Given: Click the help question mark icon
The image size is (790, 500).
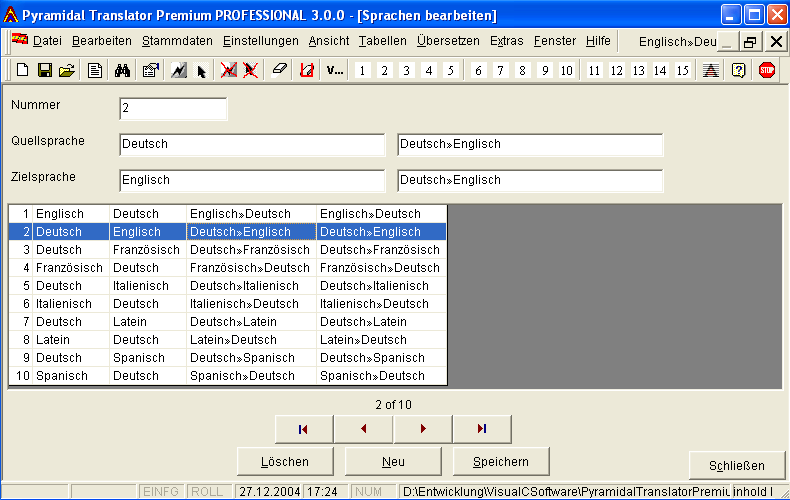Looking at the screenshot, I should click(x=739, y=71).
